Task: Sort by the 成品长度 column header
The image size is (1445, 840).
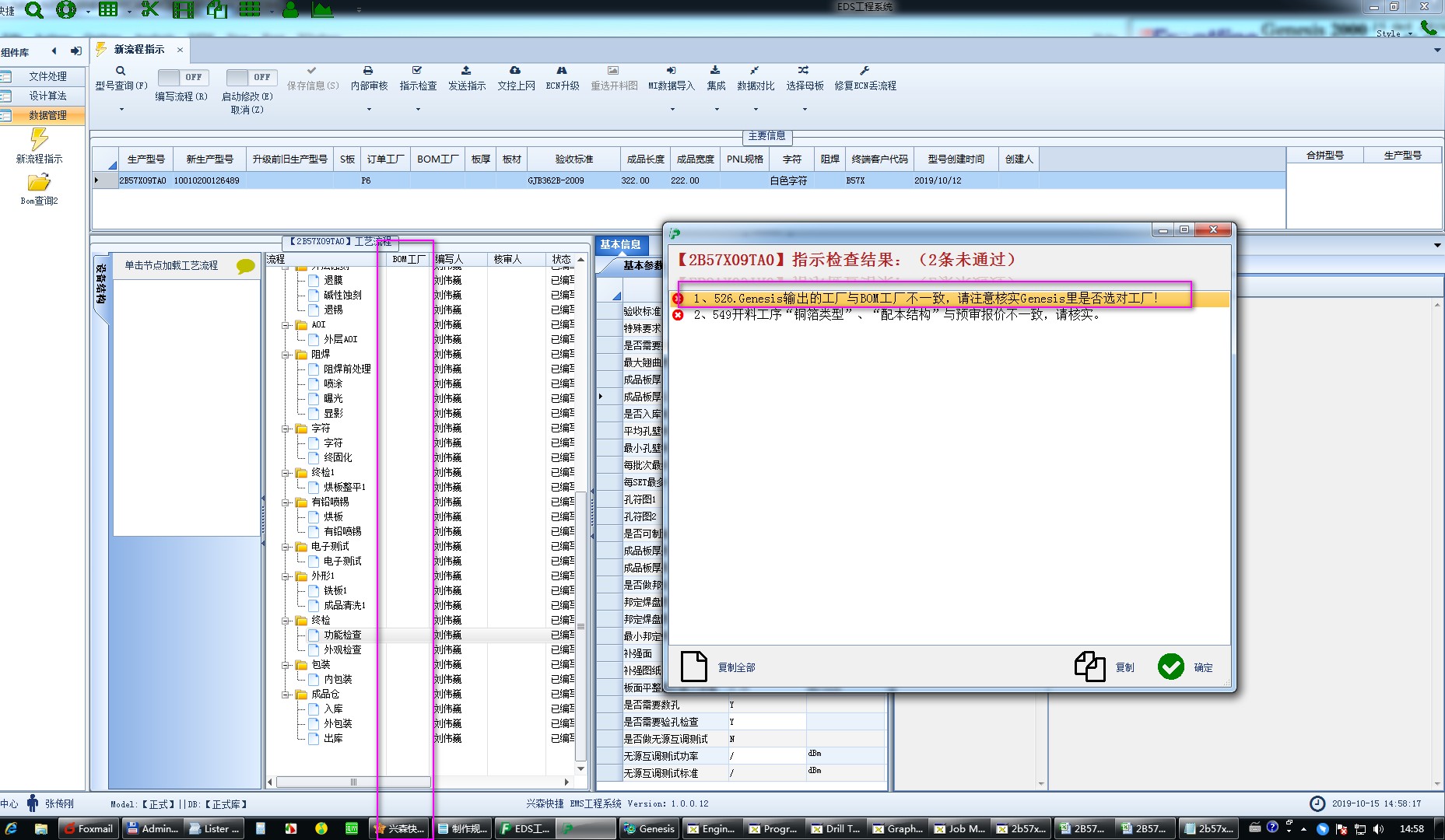Action: coord(646,159)
